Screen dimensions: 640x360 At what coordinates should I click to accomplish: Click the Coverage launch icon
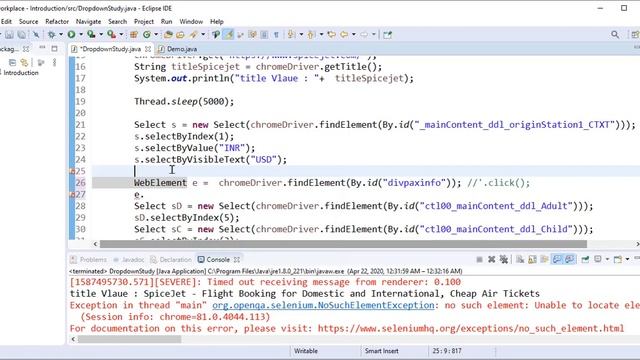point(91,35)
